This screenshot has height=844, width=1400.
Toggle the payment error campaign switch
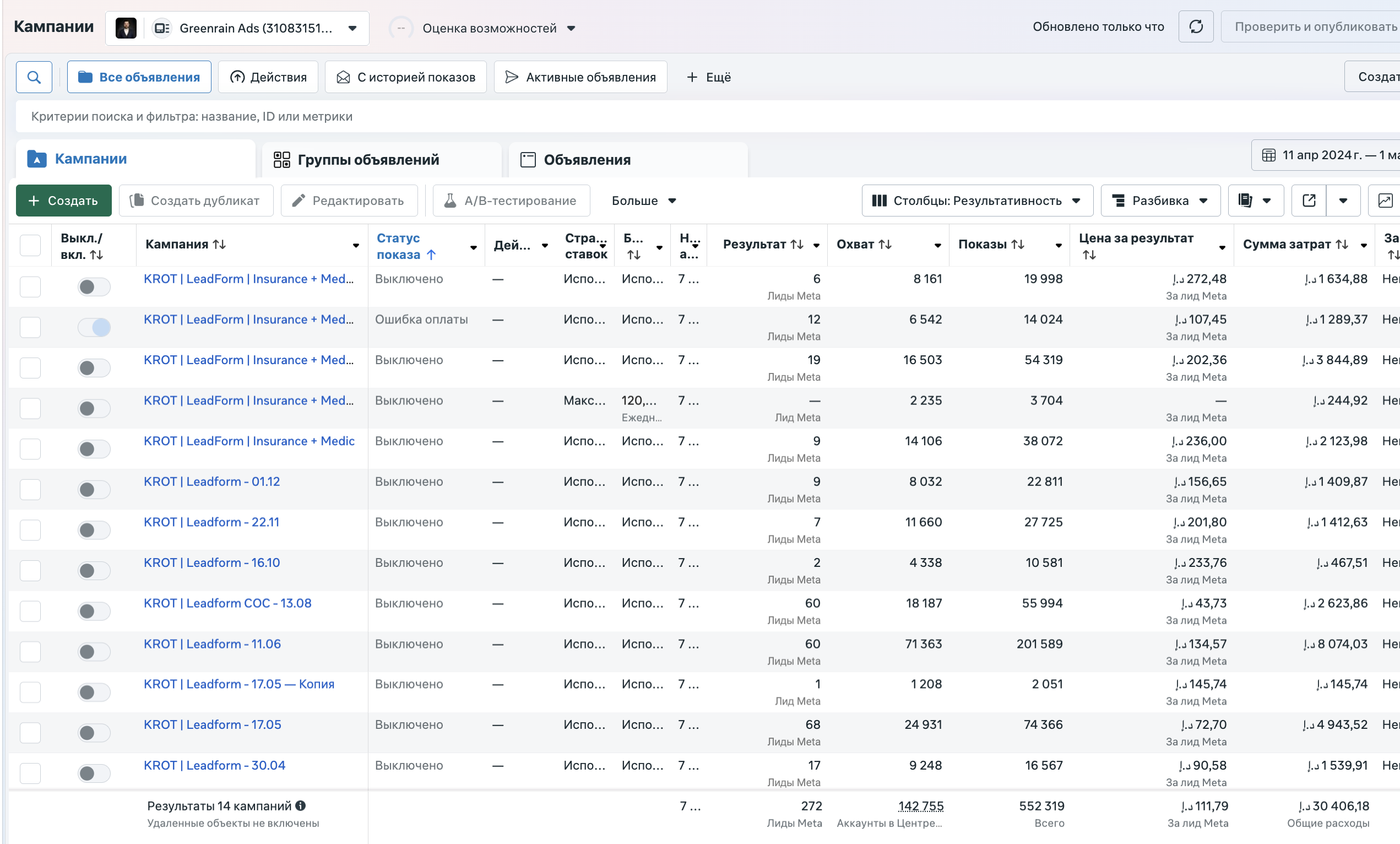pos(94,327)
